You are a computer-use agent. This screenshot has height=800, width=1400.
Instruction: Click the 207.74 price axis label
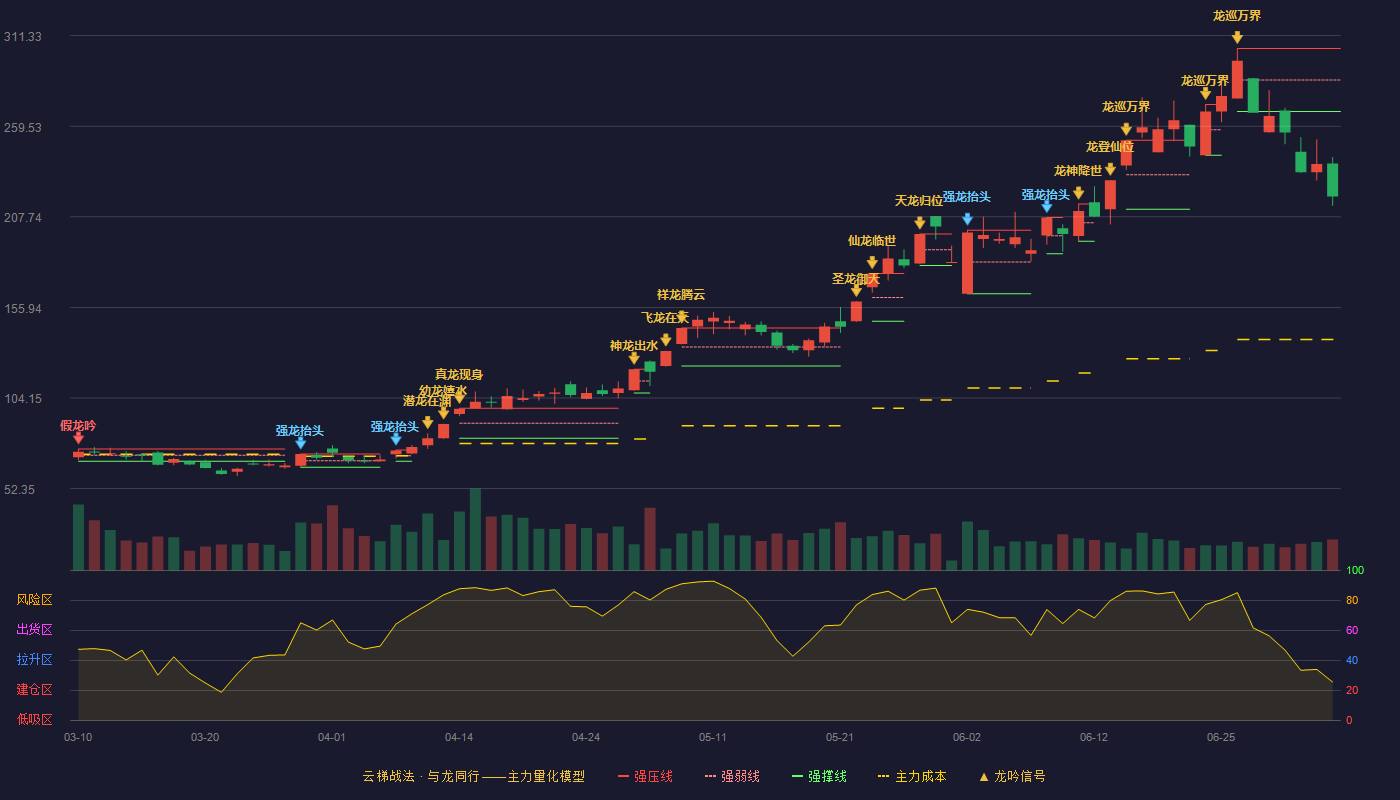[22, 218]
